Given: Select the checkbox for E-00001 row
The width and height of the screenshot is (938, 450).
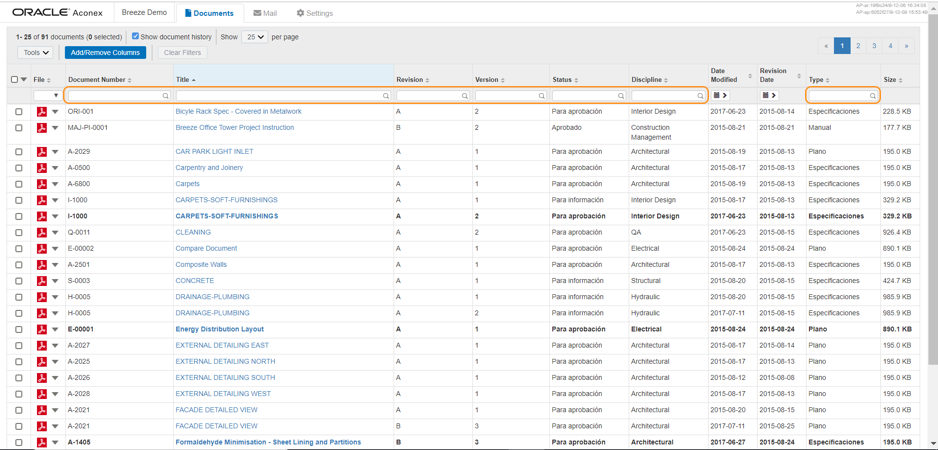Looking at the screenshot, I should pos(19,330).
